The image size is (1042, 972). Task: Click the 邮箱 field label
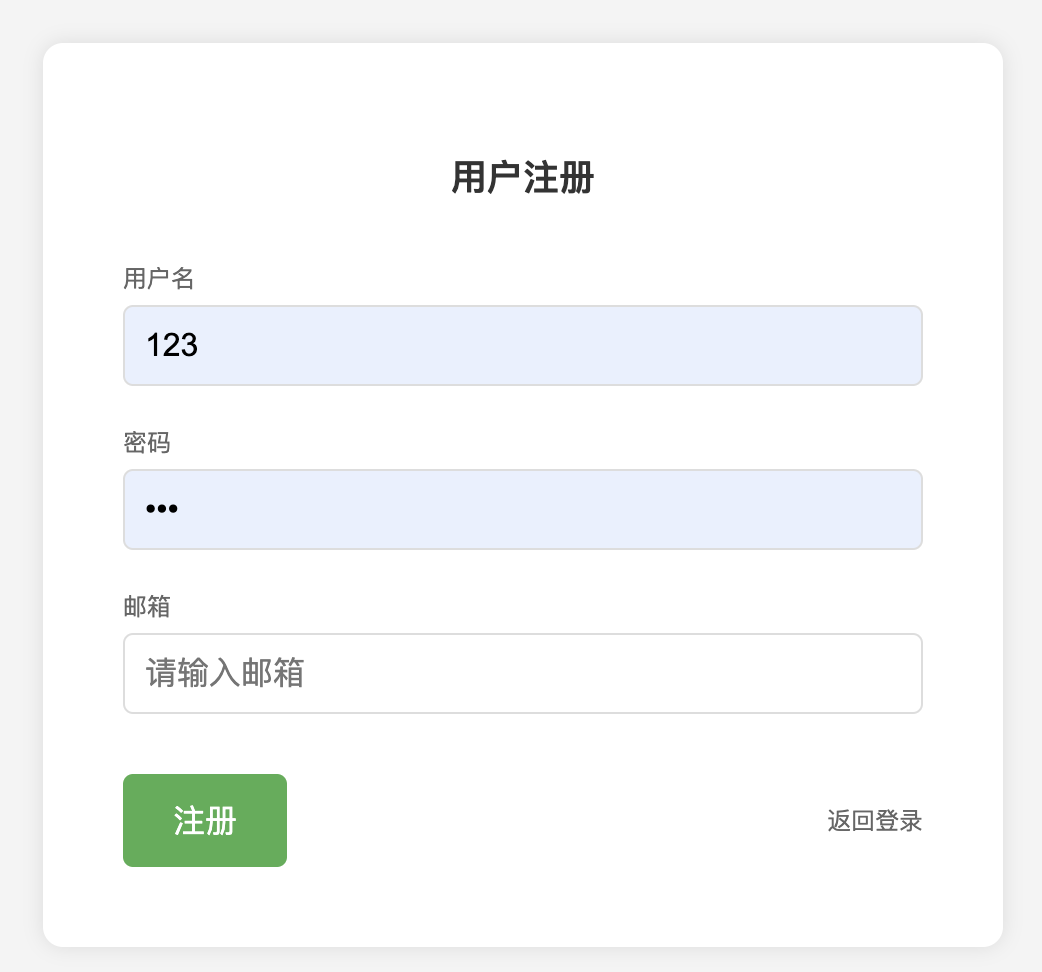point(146,608)
